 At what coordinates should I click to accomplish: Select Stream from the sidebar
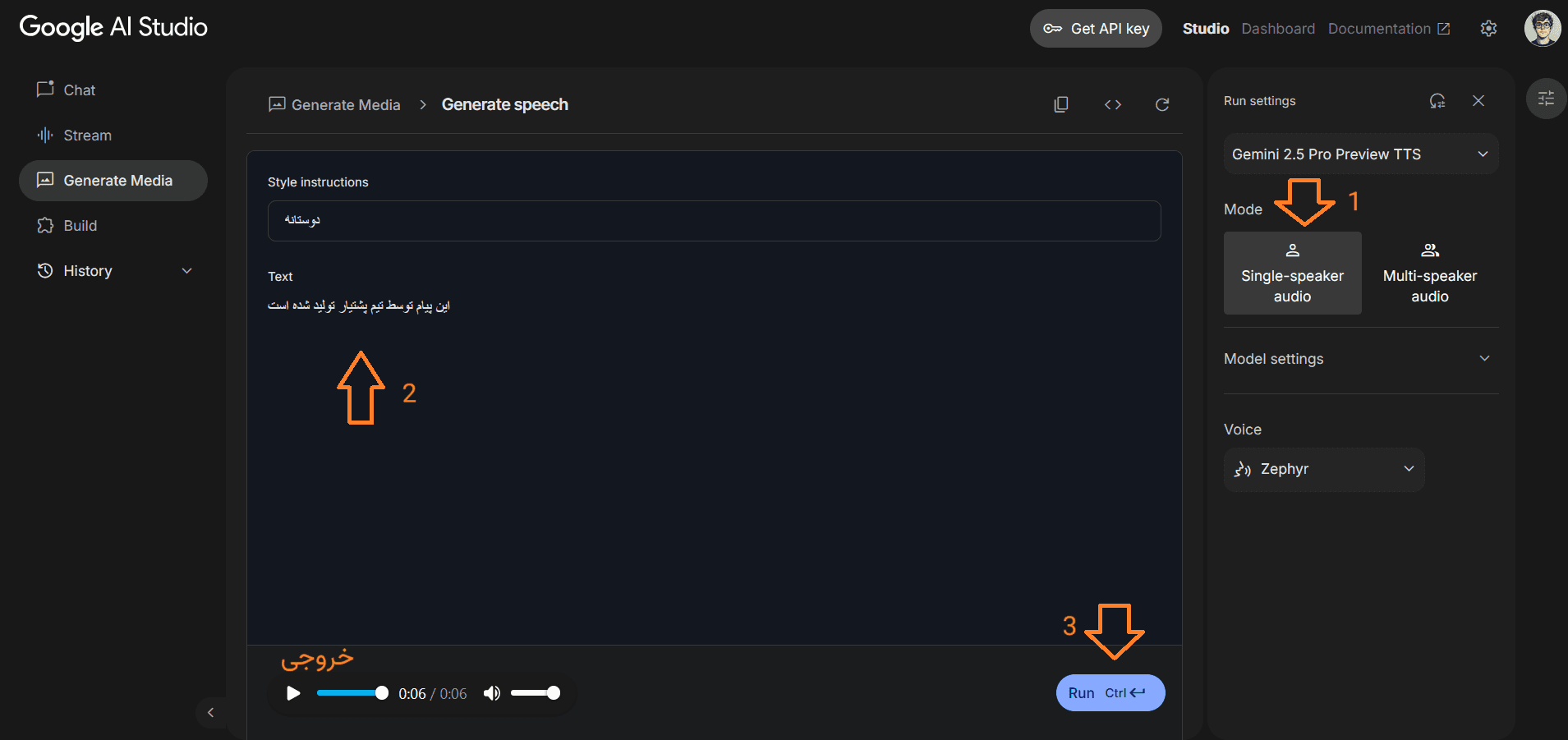(87, 135)
